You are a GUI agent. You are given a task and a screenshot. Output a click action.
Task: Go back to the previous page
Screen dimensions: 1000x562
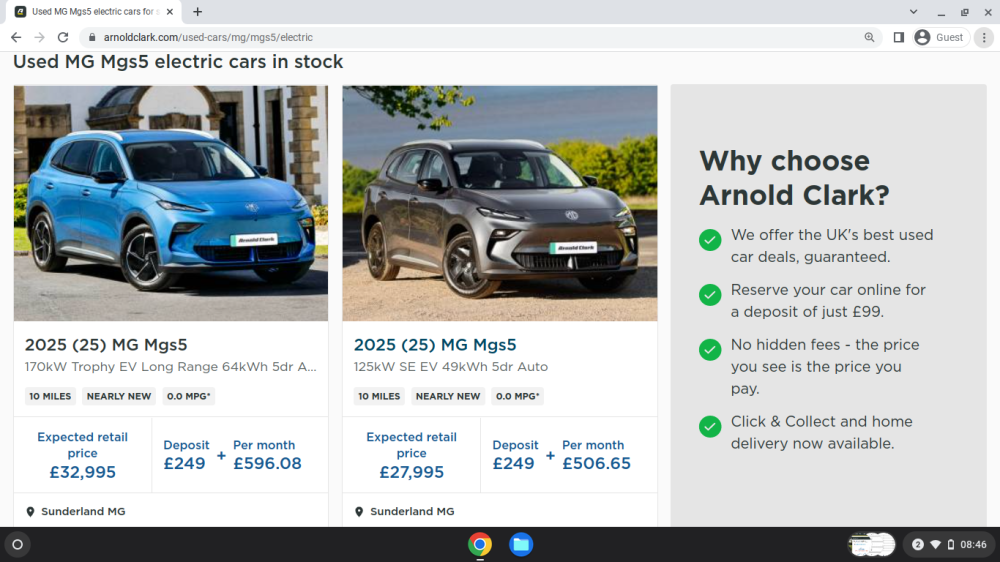(16, 38)
